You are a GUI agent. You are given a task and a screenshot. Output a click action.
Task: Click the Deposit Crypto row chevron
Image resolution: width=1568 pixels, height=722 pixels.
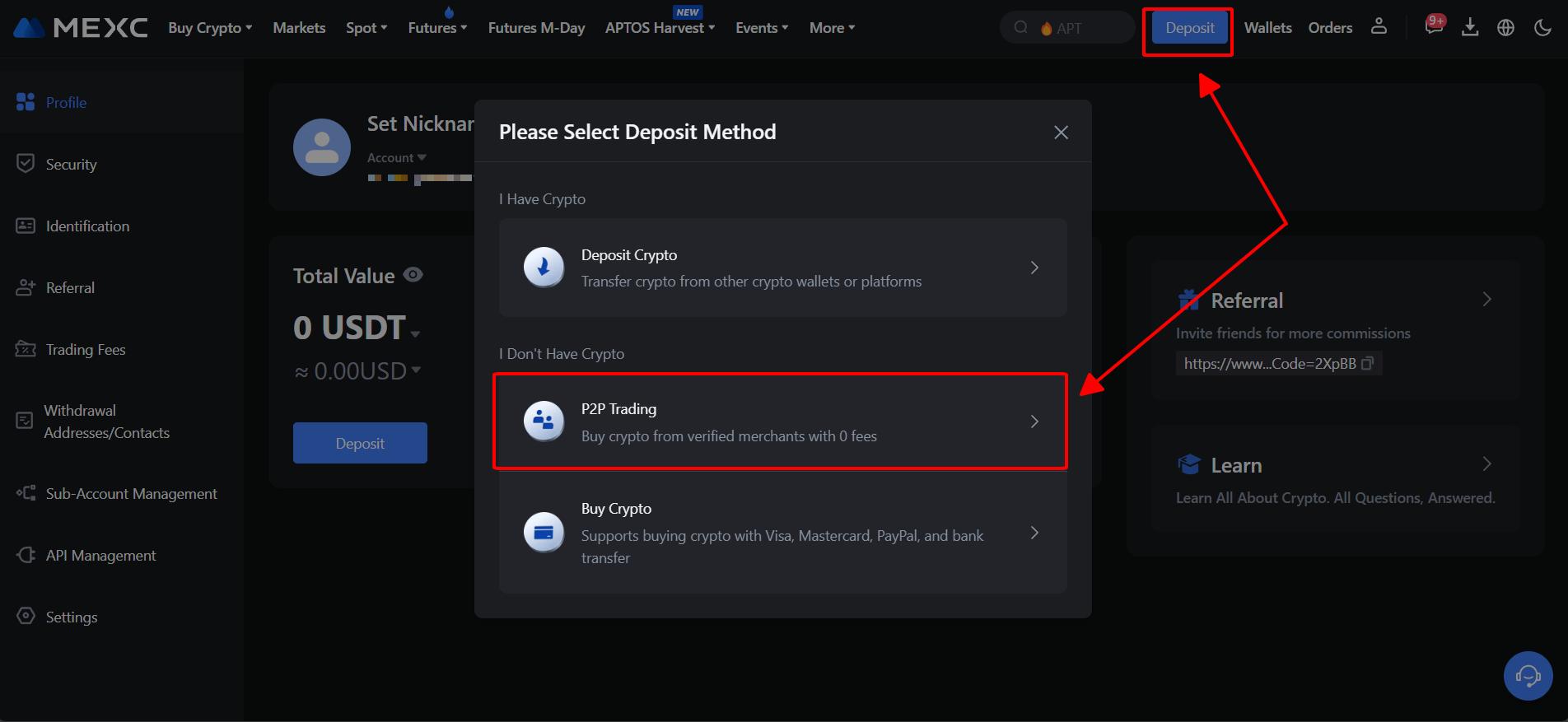click(1034, 268)
